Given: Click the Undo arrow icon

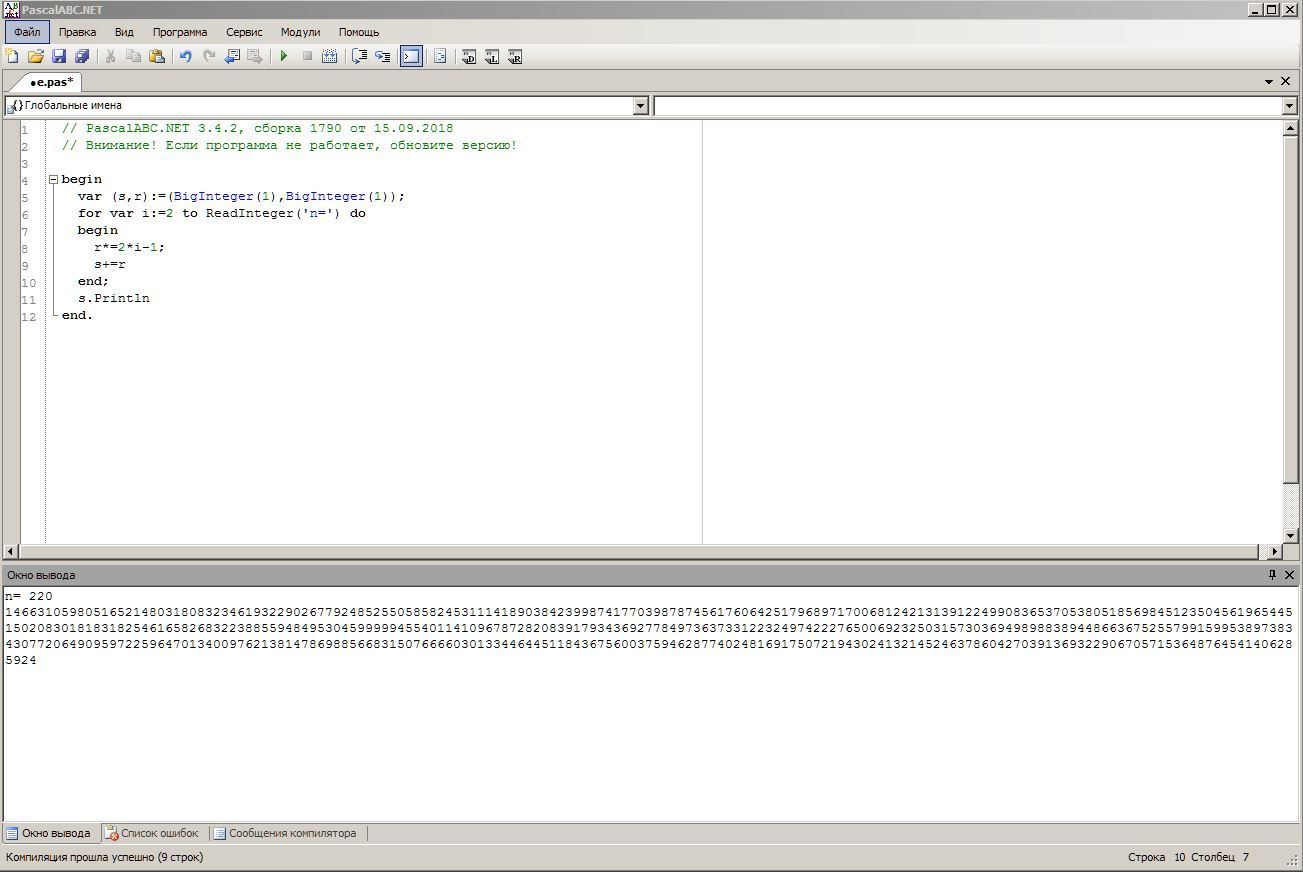Looking at the screenshot, I should [x=185, y=57].
